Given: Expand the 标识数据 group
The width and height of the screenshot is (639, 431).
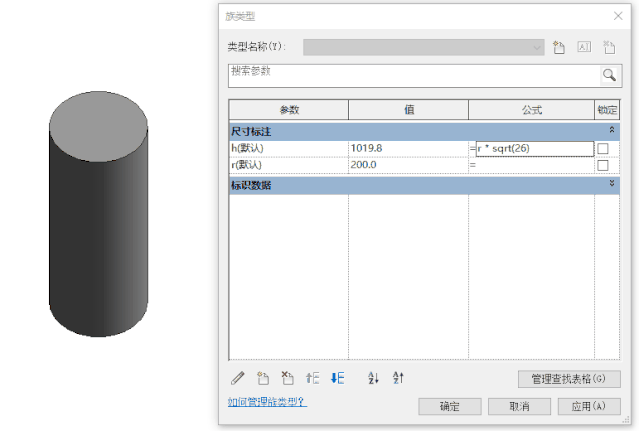Looking at the screenshot, I should click(612, 183).
